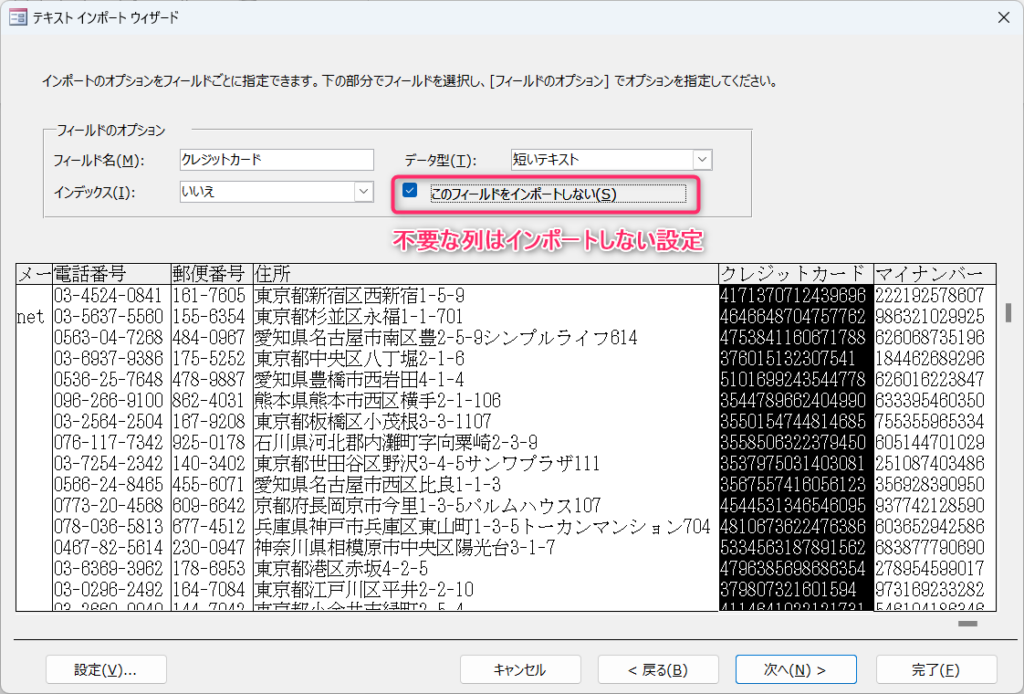The image size is (1024, 694).
Task: Select the 住所 column header
Action: (485, 274)
